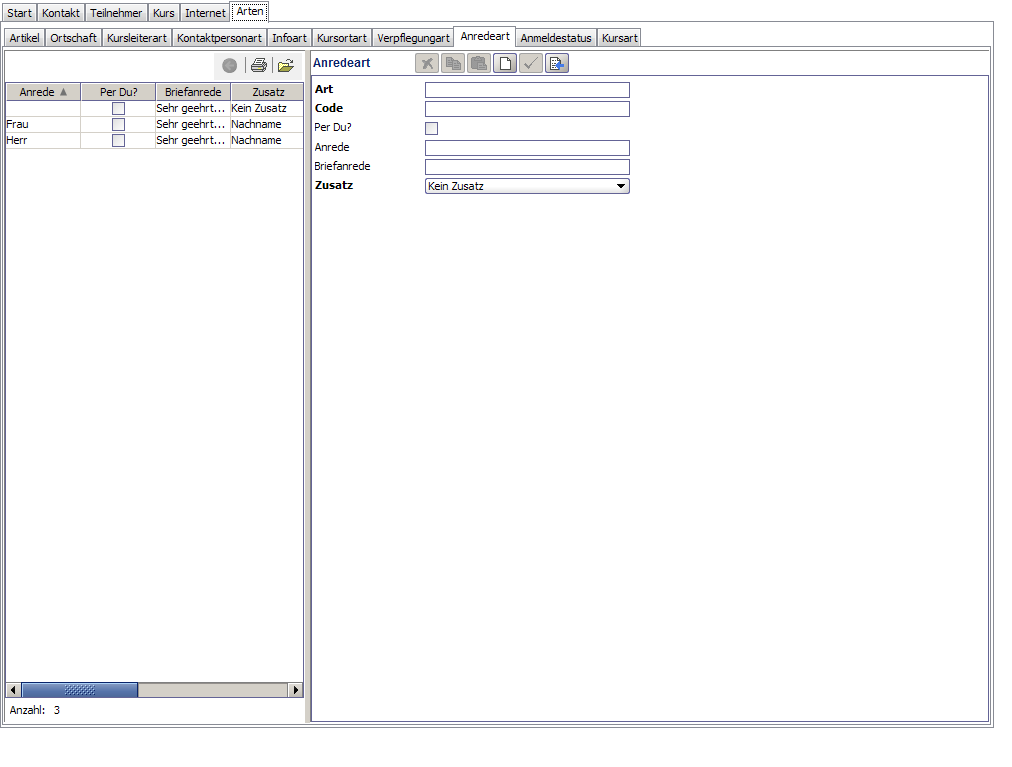Click the paste clipboard icon
1012x767 pixels.
tap(479, 63)
